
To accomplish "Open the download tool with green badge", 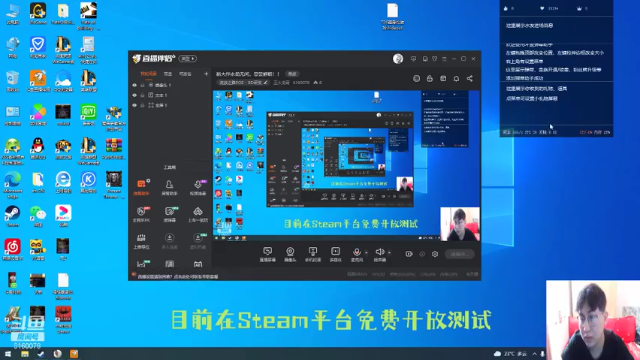I will click(198, 241).
